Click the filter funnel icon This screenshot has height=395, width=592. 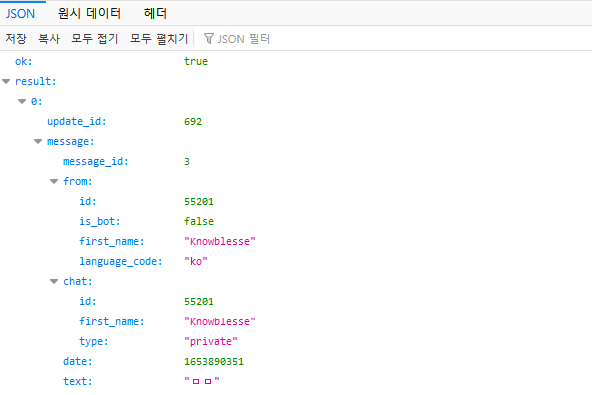pos(209,39)
